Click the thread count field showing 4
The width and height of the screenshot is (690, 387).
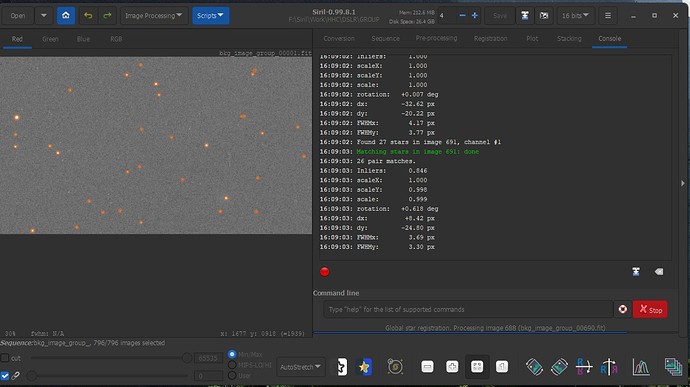[446, 15]
